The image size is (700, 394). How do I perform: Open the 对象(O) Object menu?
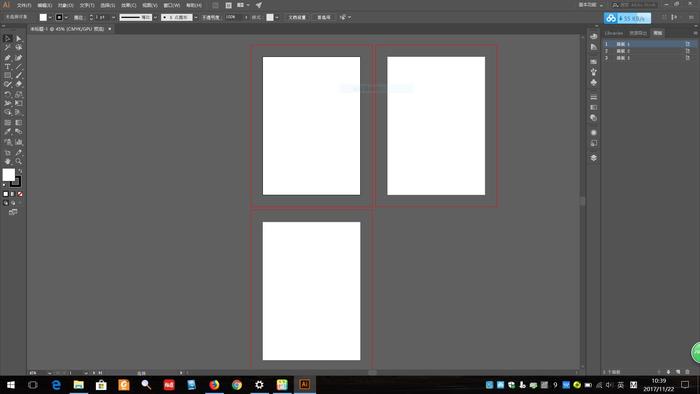65,5
